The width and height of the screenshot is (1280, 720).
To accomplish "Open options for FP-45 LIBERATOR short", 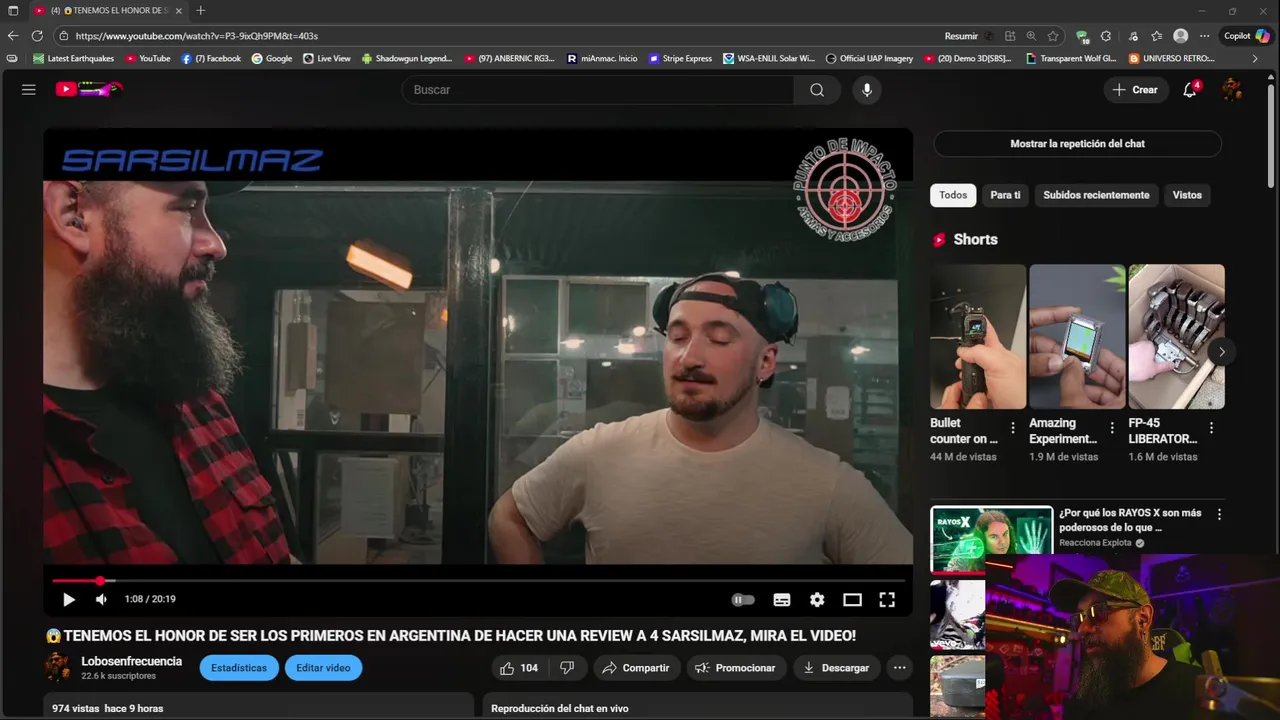I will click(x=1211, y=428).
